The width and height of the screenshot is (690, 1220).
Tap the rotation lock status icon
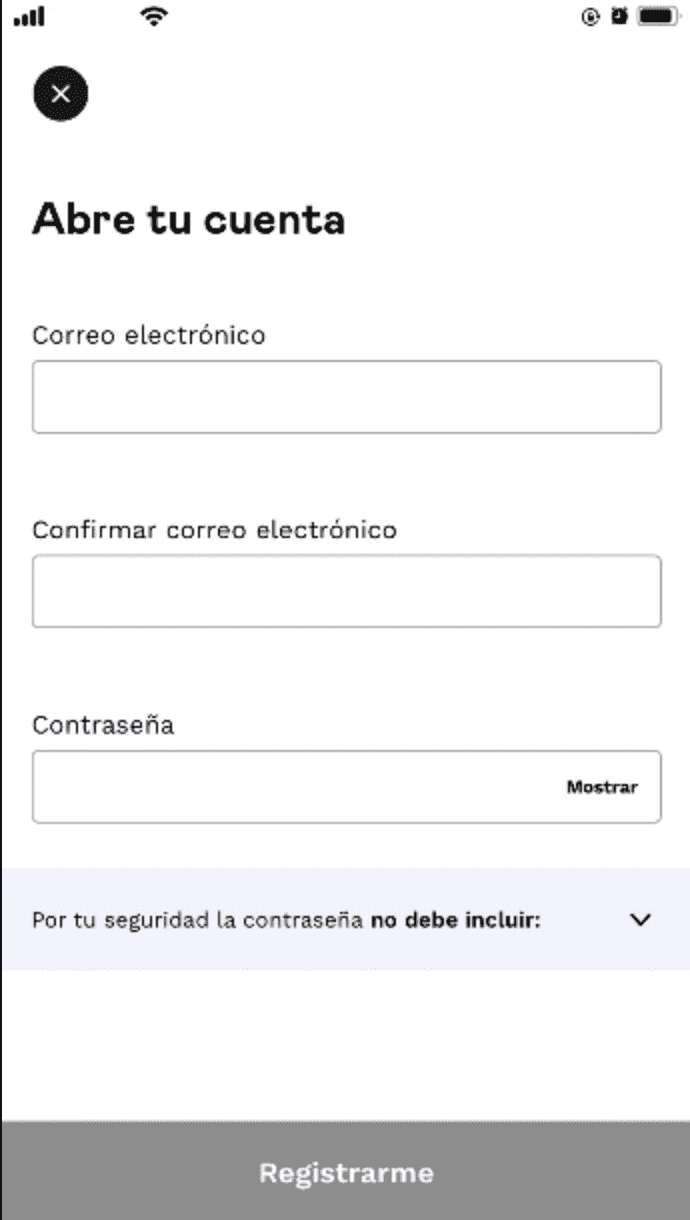pyautogui.click(x=591, y=17)
